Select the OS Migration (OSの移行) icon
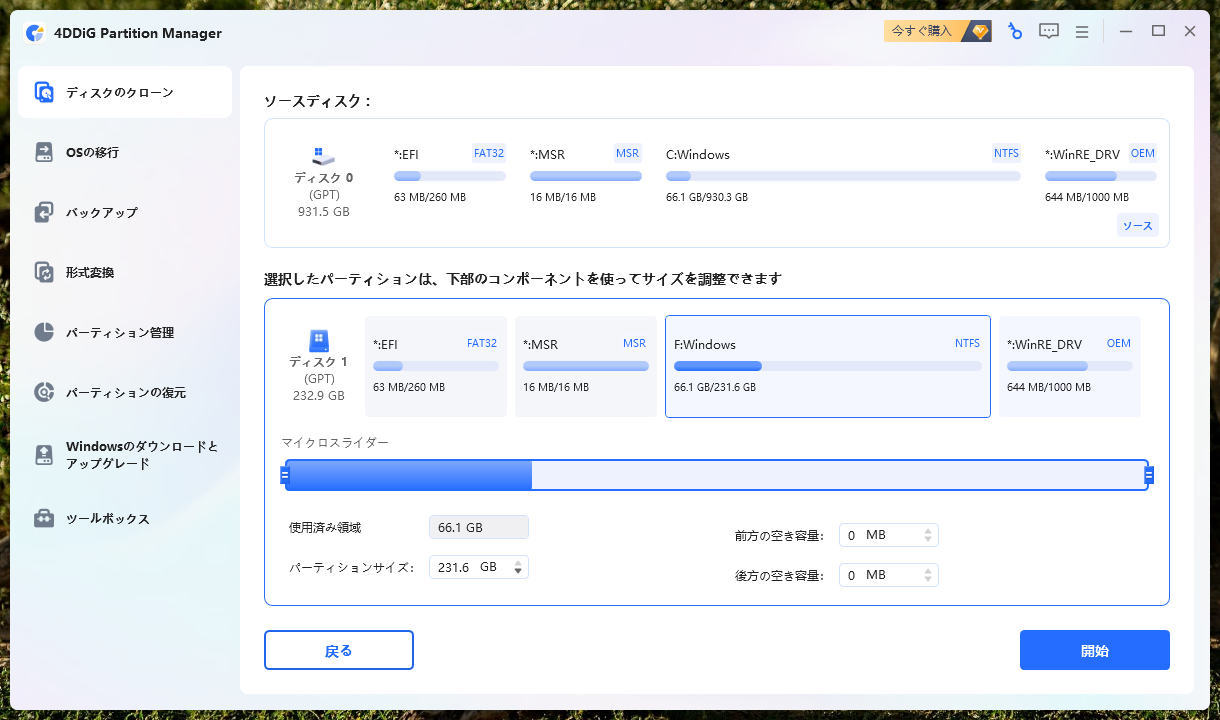 pyautogui.click(x=44, y=152)
